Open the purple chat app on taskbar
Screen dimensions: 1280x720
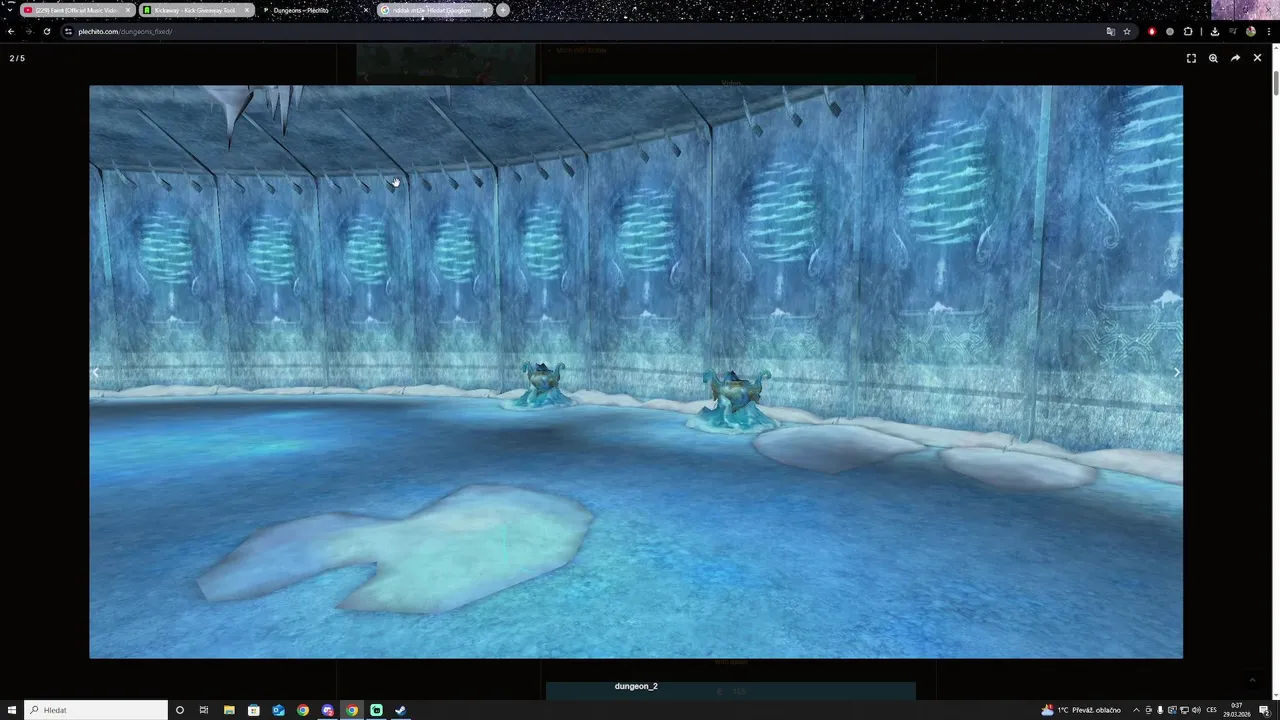click(327, 710)
